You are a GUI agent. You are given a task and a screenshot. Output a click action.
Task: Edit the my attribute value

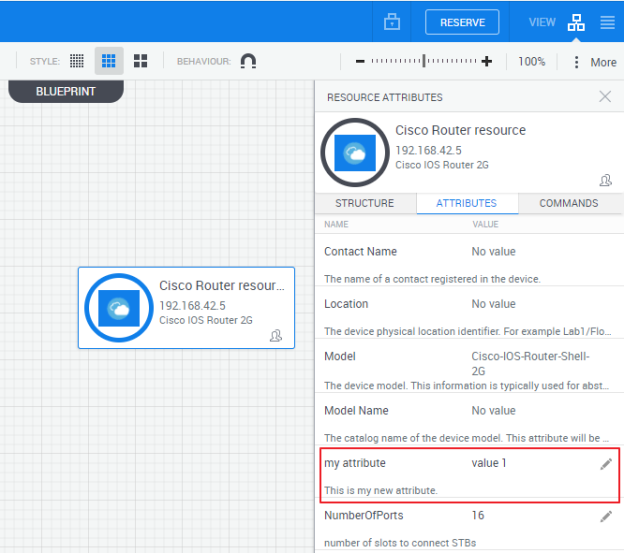point(606,464)
